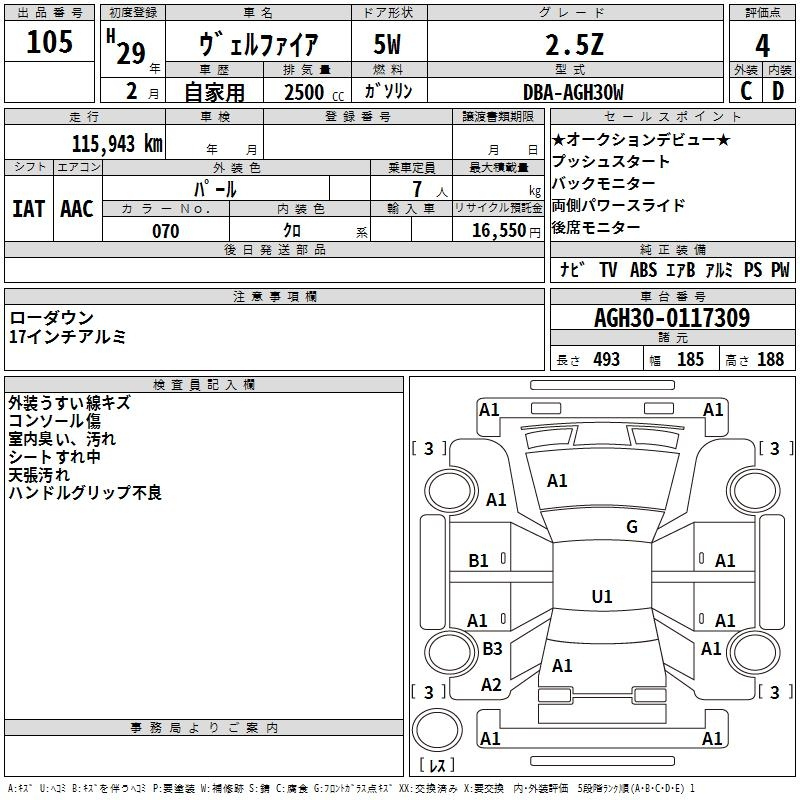Click sales point プッシュスタート
Image resolution: width=800 pixels, height=800 pixels.
(x=611, y=161)
